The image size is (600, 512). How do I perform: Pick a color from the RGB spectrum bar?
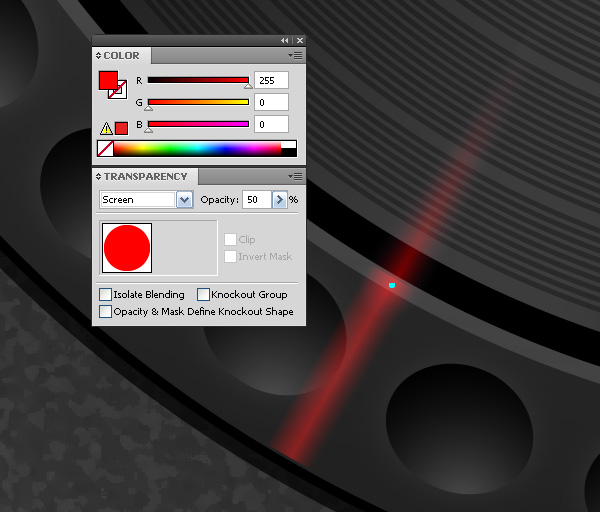[197, 148]
